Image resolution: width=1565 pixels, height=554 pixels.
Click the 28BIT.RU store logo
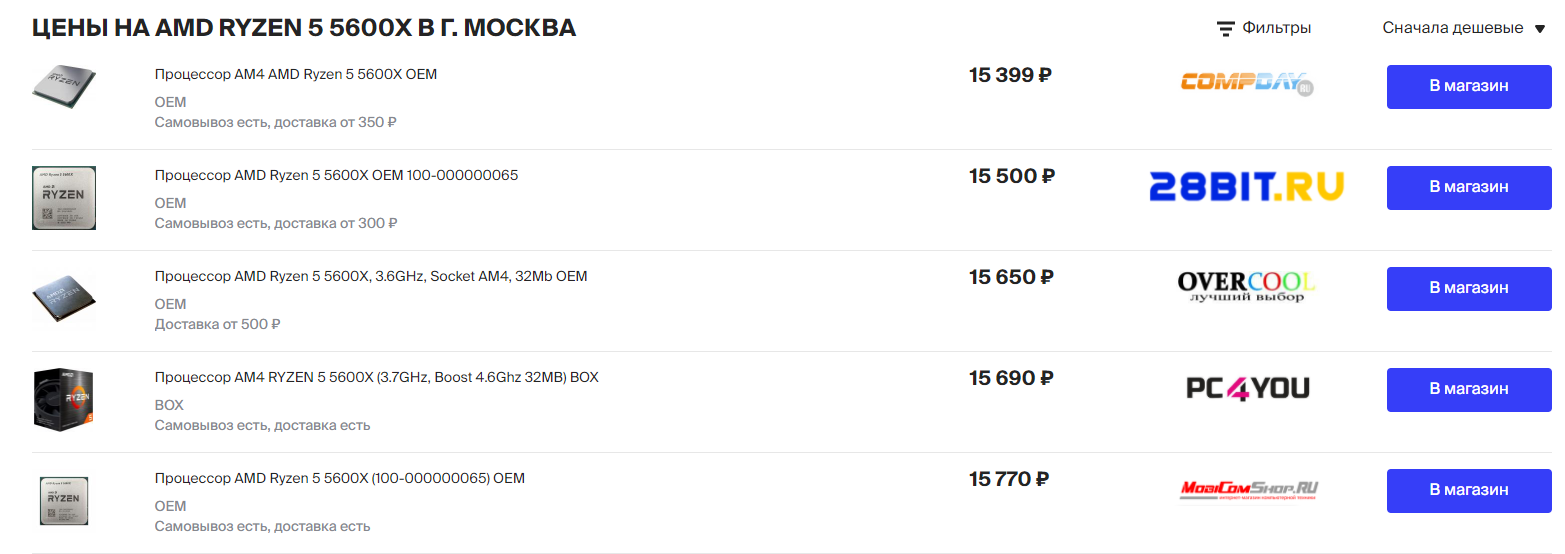pyautogui.click(x=1246, y=186)
